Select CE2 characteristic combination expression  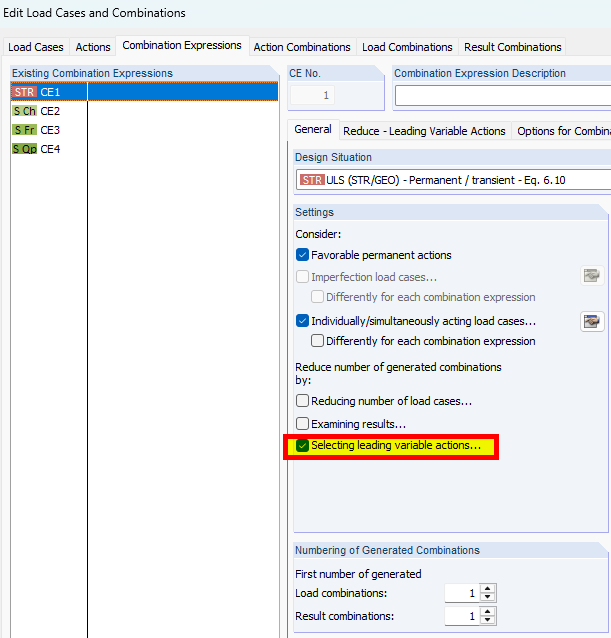144,111
